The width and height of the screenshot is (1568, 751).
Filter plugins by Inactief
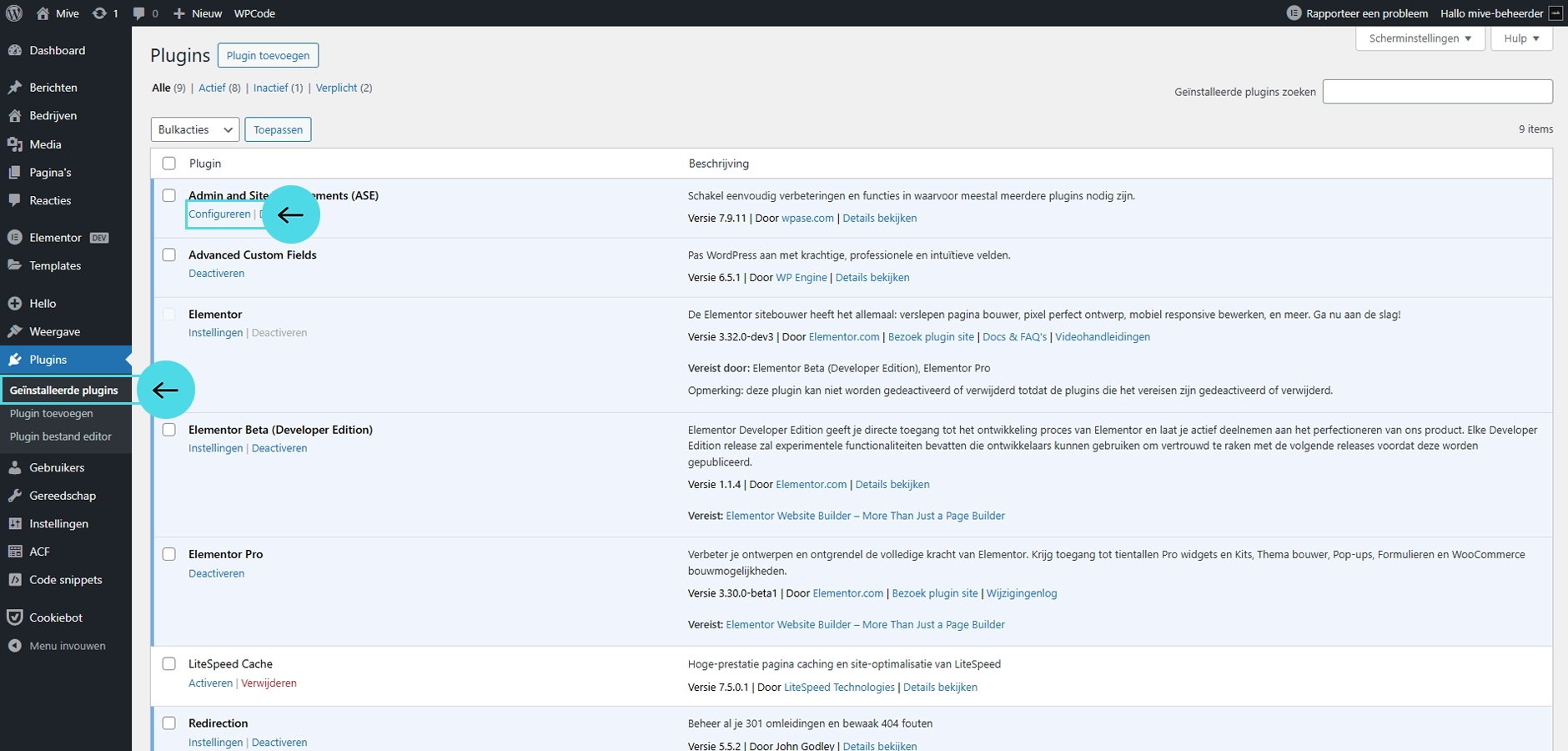(x=270, y=88)
